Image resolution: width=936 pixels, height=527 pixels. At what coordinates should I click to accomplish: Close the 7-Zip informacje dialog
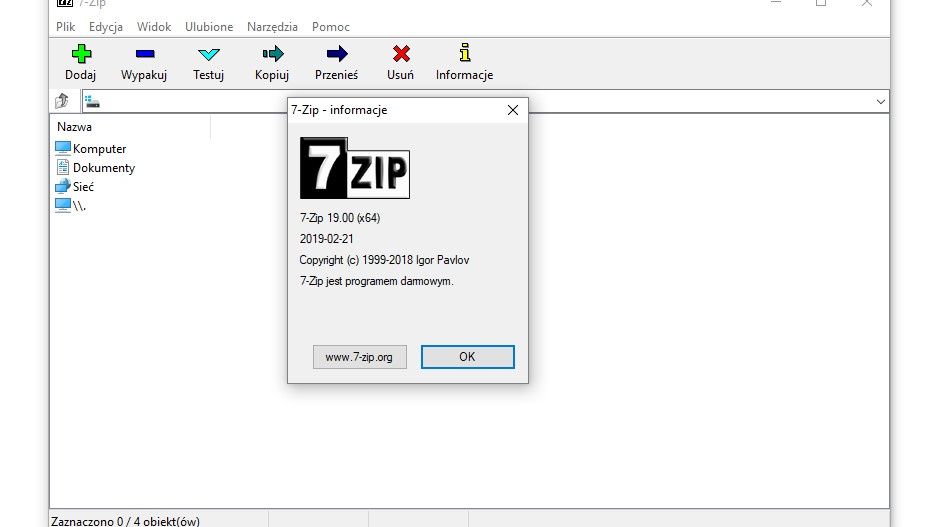(513, 110)
